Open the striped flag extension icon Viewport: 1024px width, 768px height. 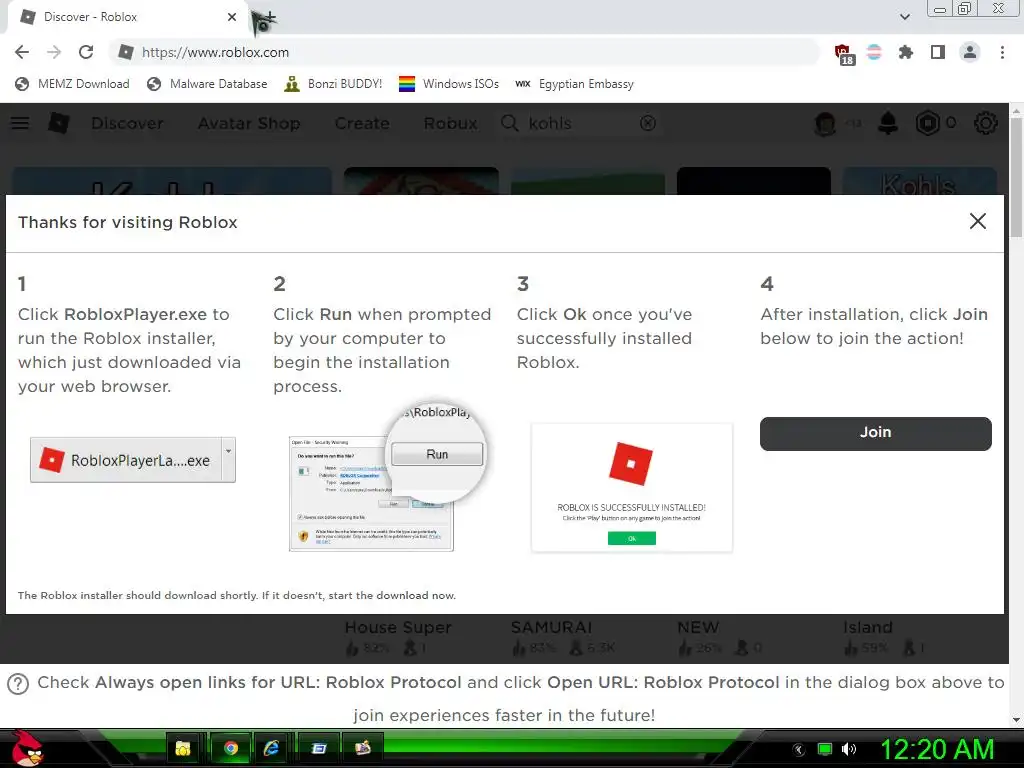tap(874, 52)
